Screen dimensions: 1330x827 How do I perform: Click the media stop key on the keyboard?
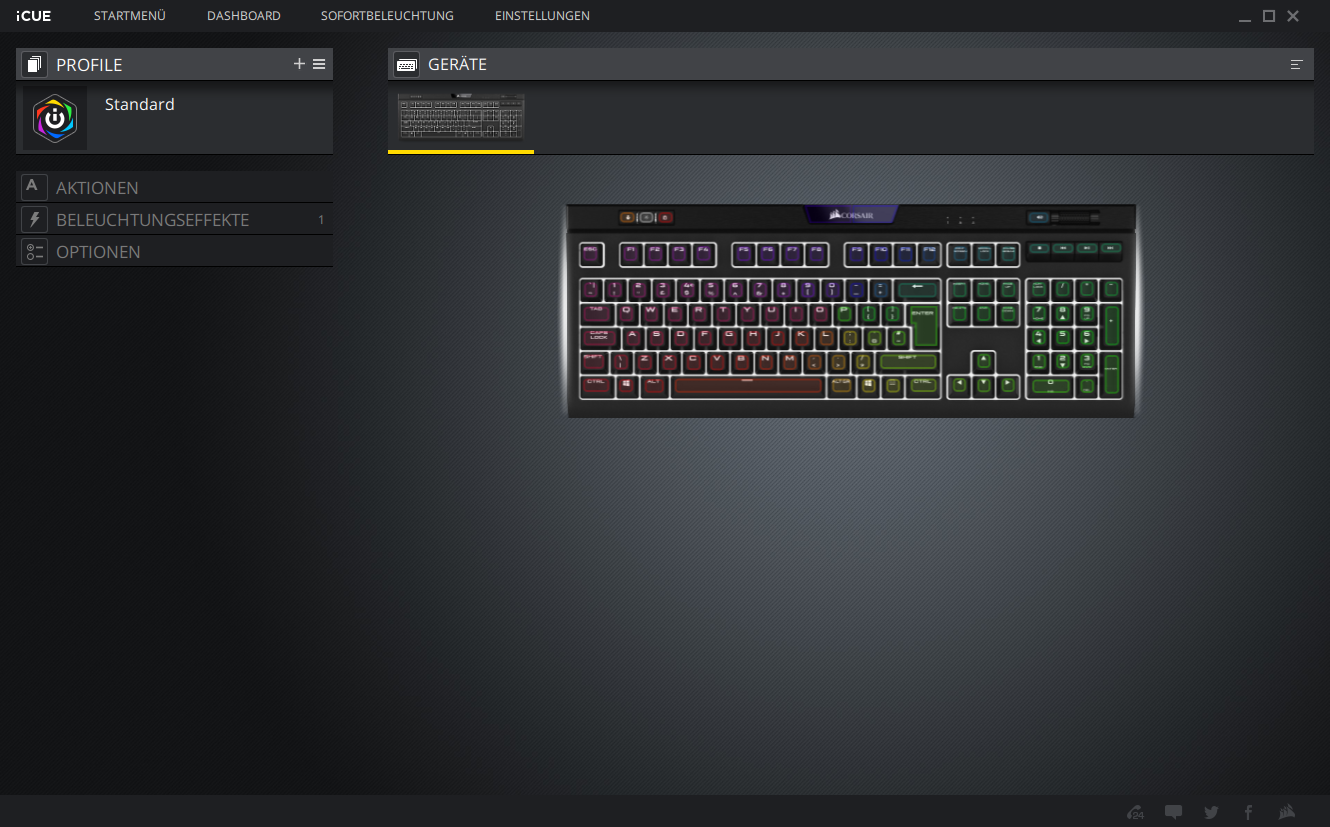click(x=1039, y=248)
